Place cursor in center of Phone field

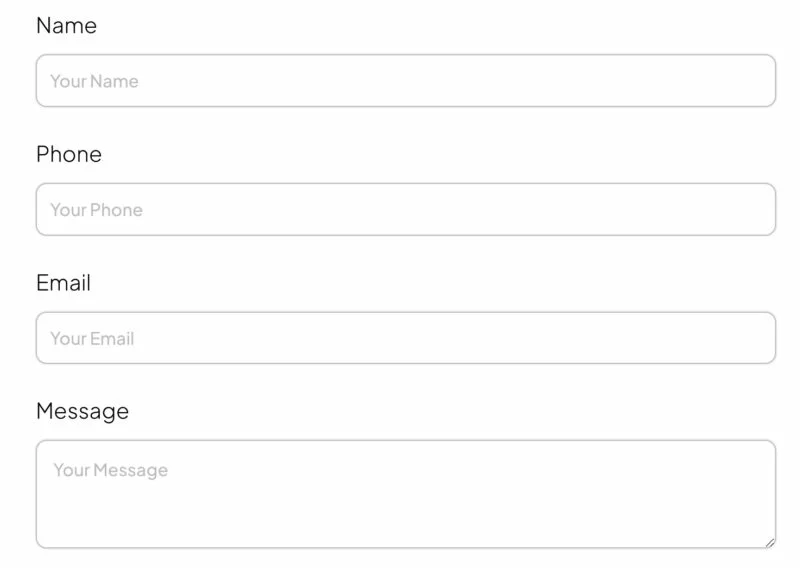click(x=406, y=210)
